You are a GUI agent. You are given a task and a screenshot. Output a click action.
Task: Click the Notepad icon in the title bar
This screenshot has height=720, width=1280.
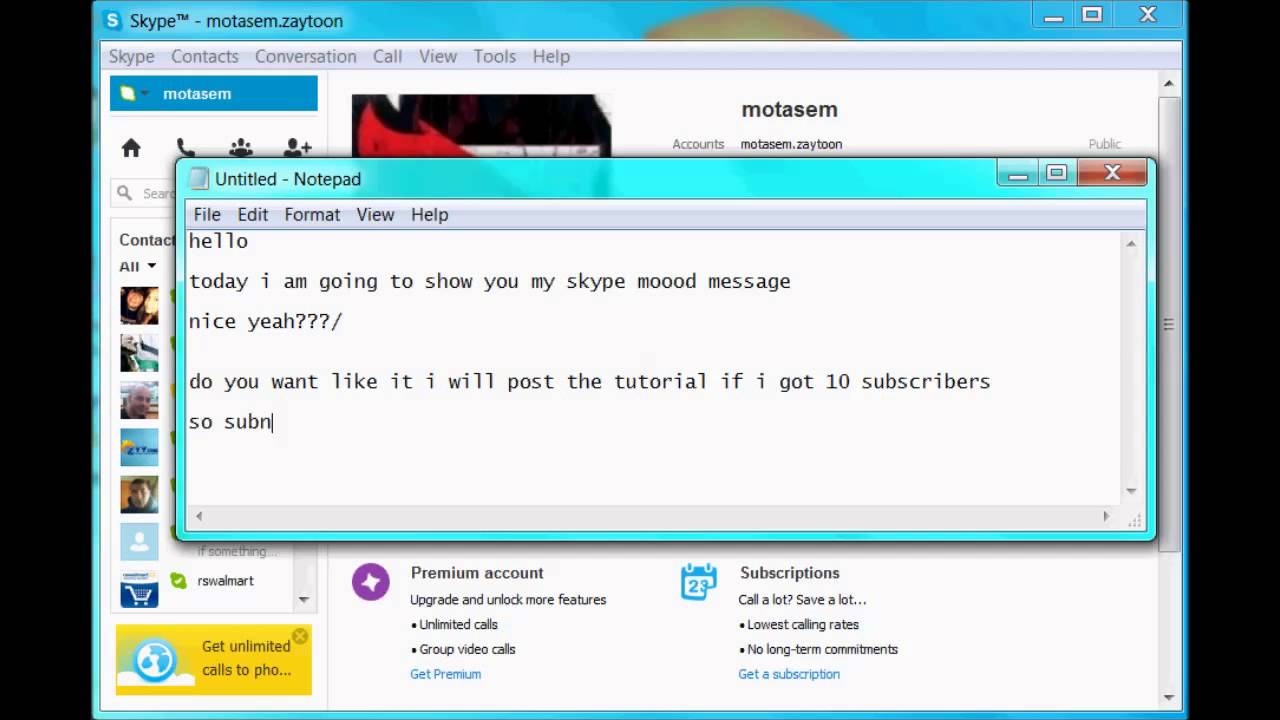click(199, 179)
